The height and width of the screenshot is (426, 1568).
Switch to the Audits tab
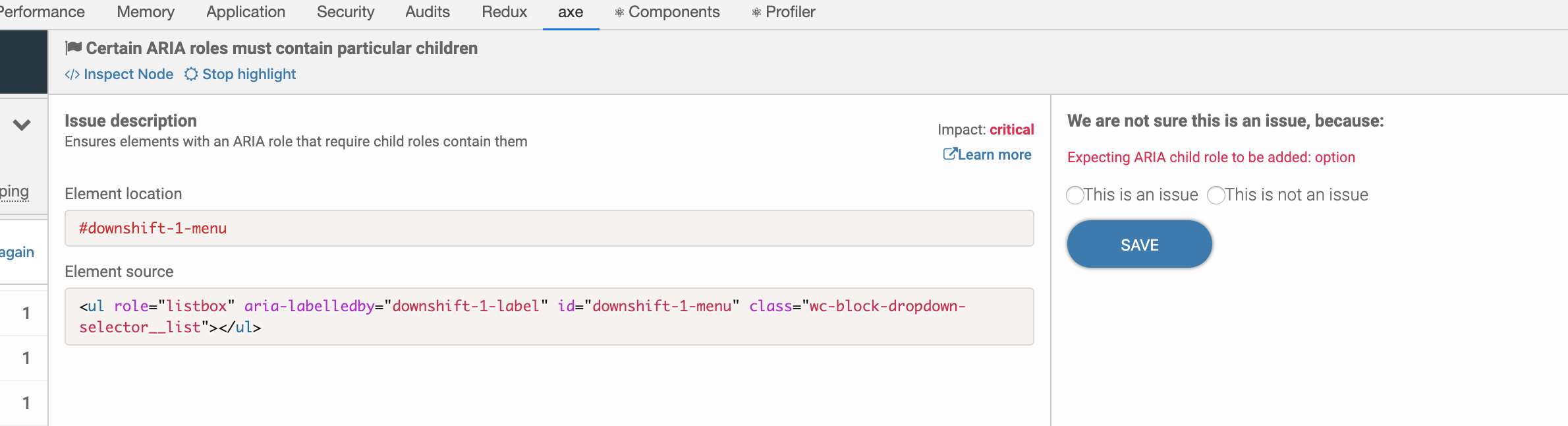pos(428,12)
